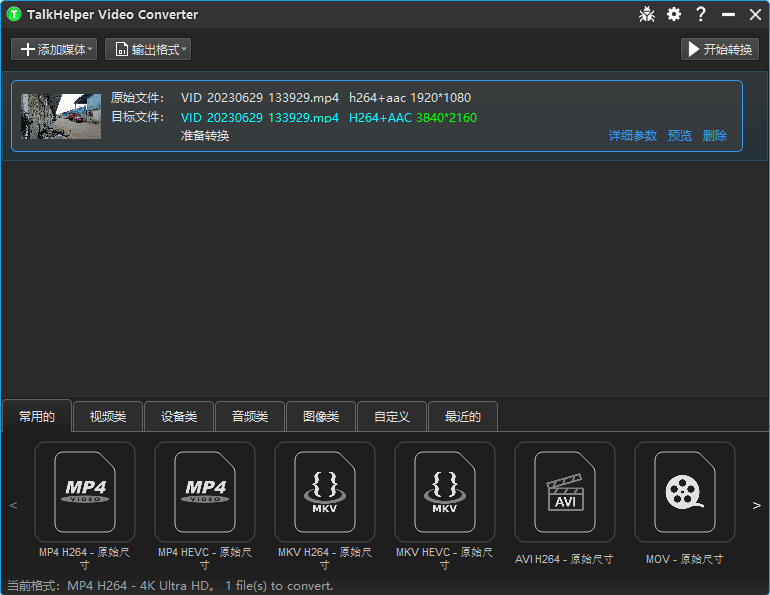Screen dimensions: 770x595
Task: Select the MP4 H264 original size format icon
Action: (85, 492)
